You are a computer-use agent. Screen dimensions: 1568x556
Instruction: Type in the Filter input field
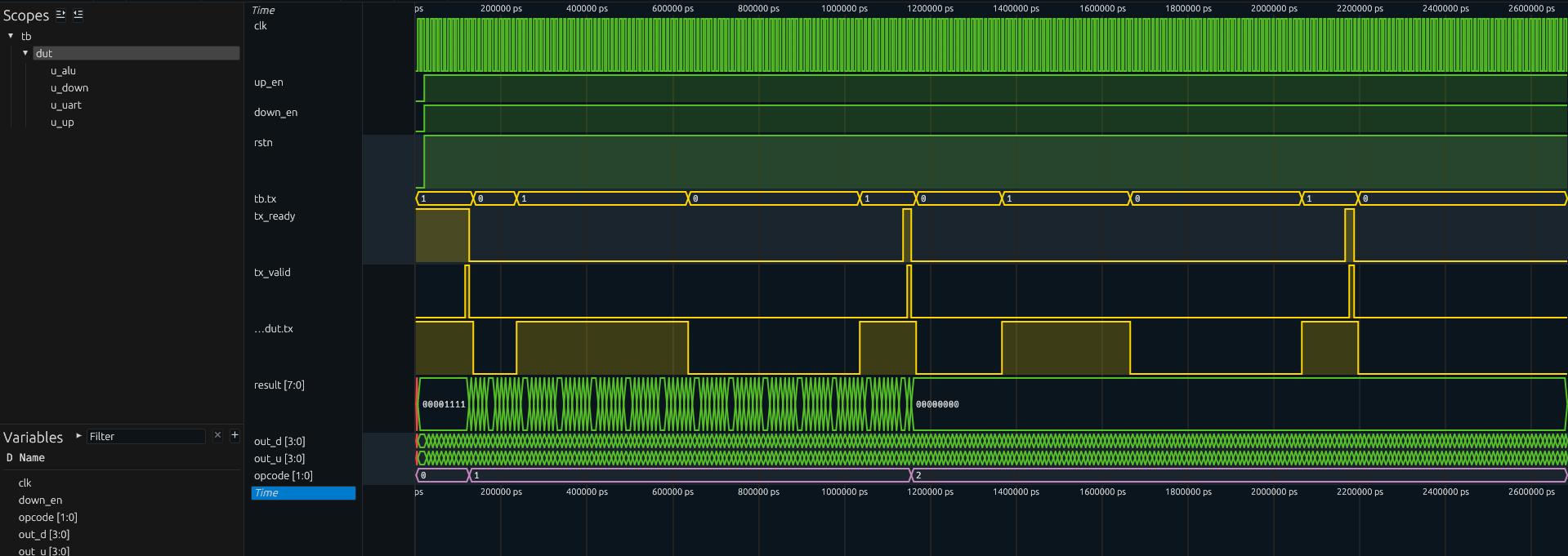(x=145, y=436)
